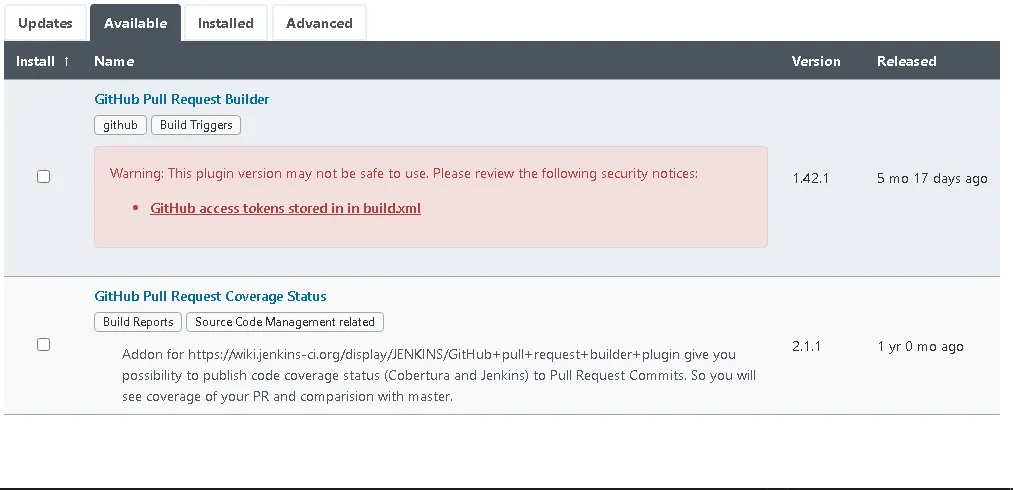Sort by the Released column header

tap(906, 61)
